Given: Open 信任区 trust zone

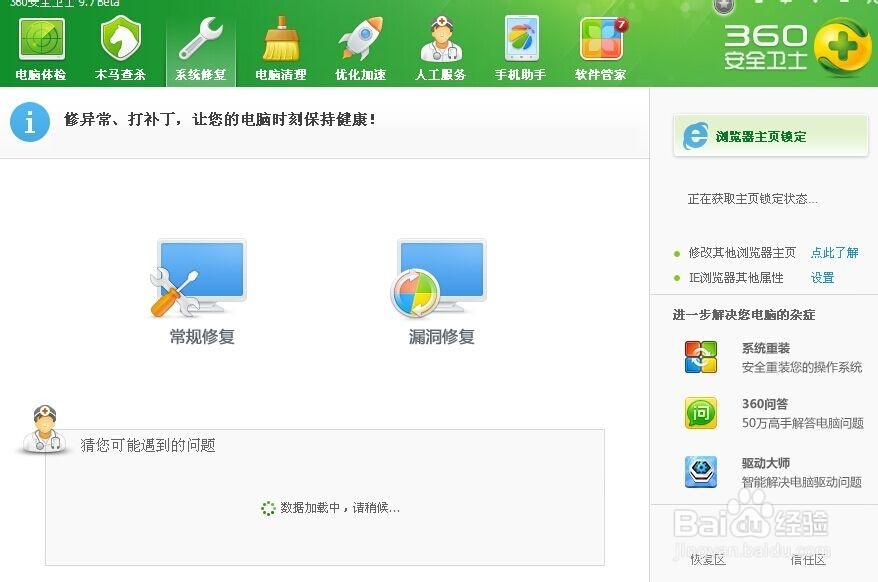Looking at the screenshot, I should 807,560.
